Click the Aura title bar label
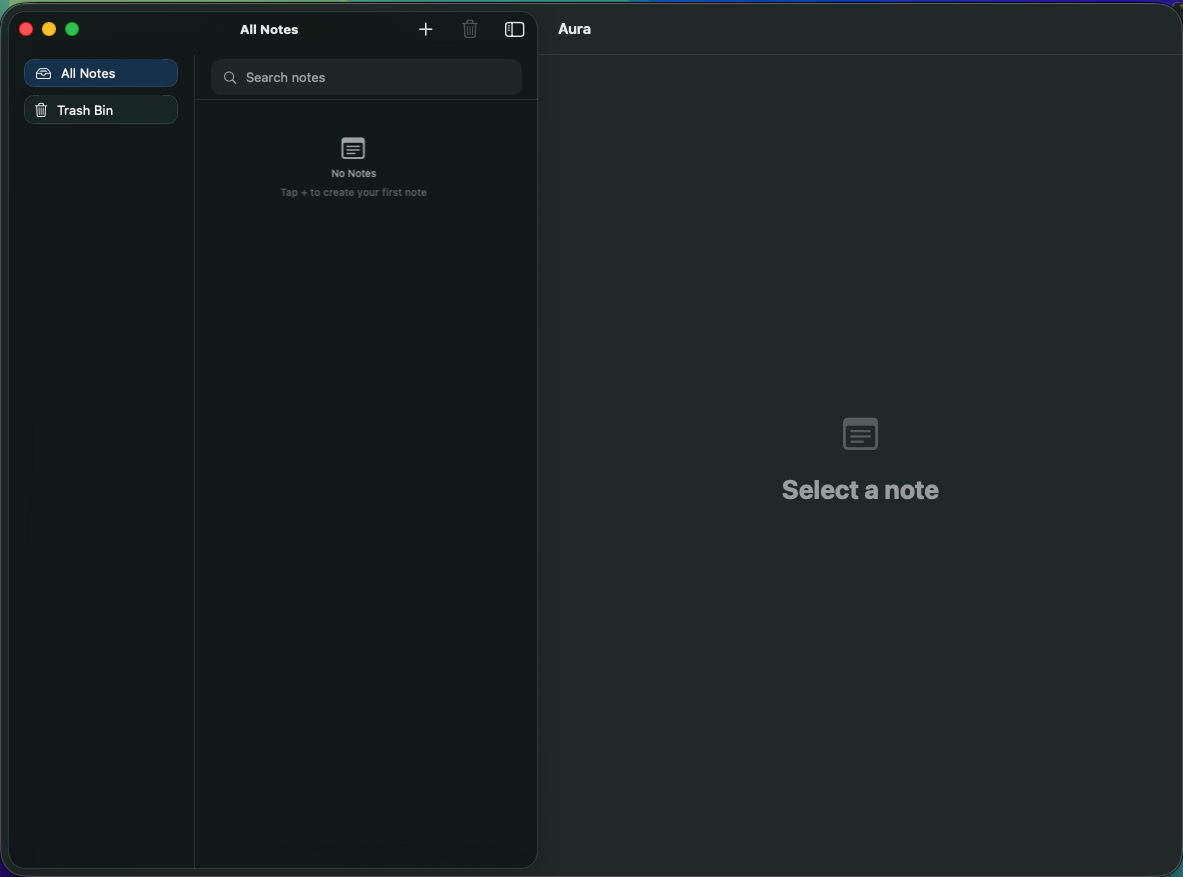 pos(574,29)
